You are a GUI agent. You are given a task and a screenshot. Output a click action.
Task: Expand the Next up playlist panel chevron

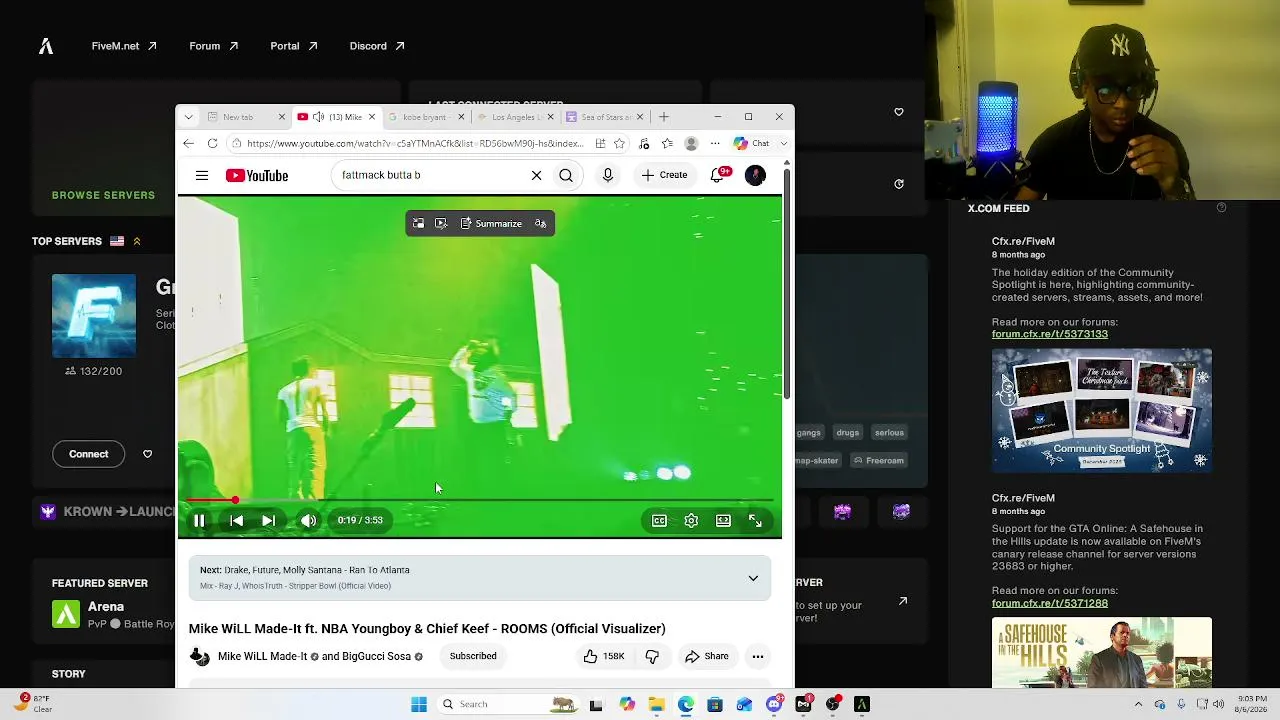coord(753,578)
